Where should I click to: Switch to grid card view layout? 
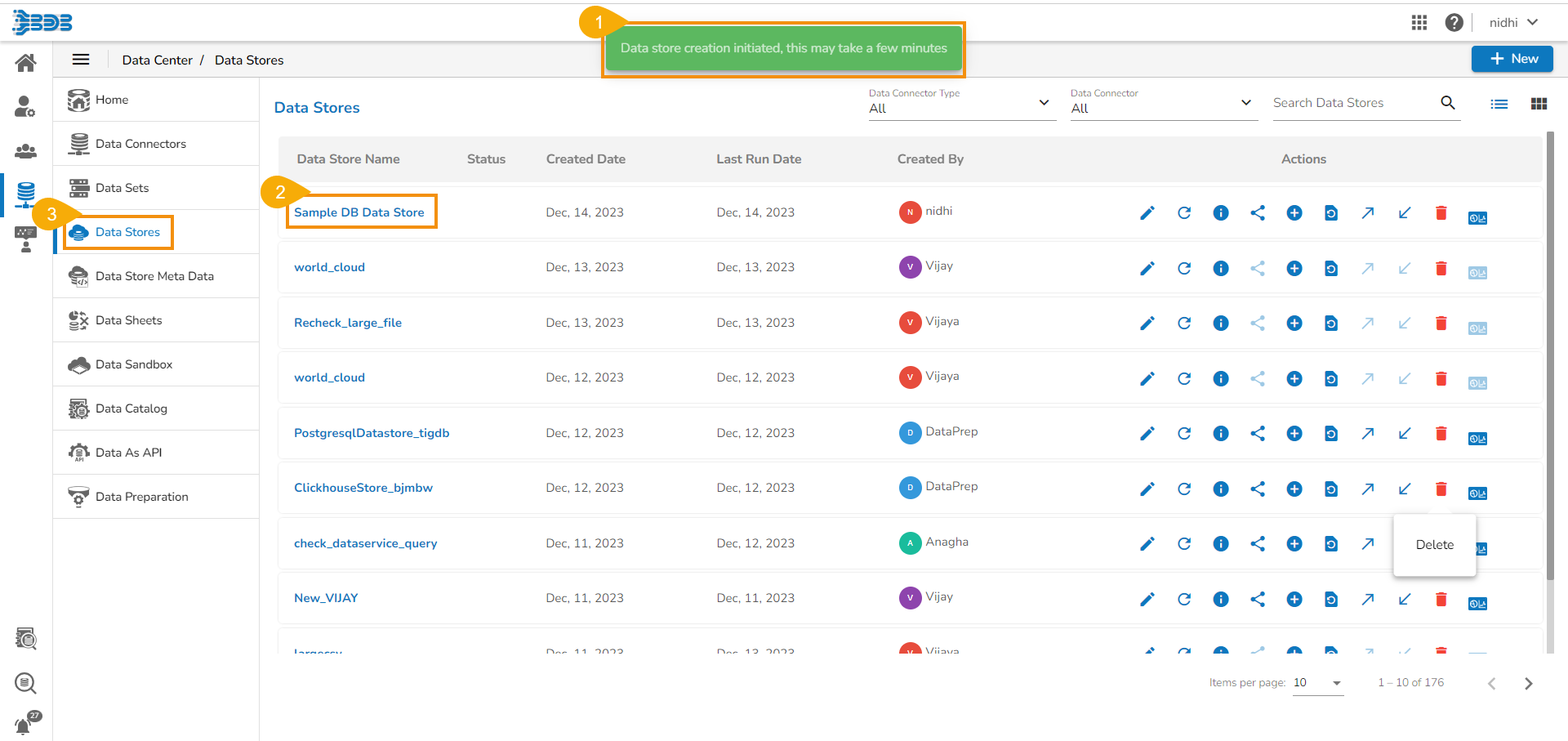tap(1539, 104)
